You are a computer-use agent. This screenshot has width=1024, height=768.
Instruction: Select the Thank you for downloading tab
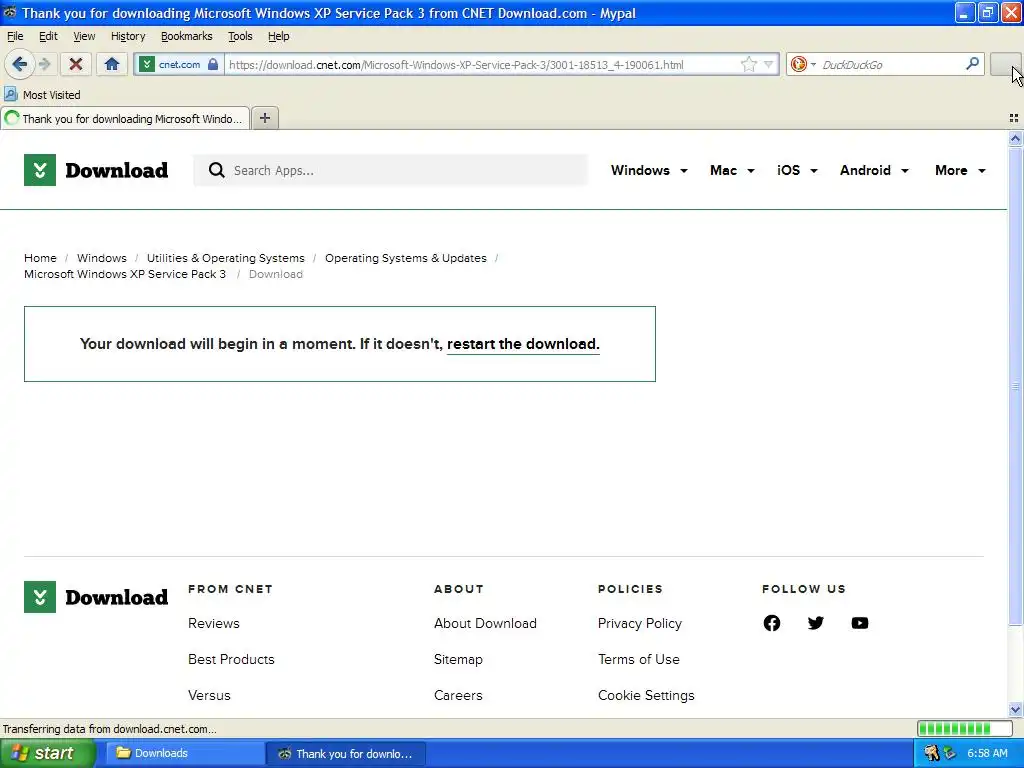pos(125,118)
